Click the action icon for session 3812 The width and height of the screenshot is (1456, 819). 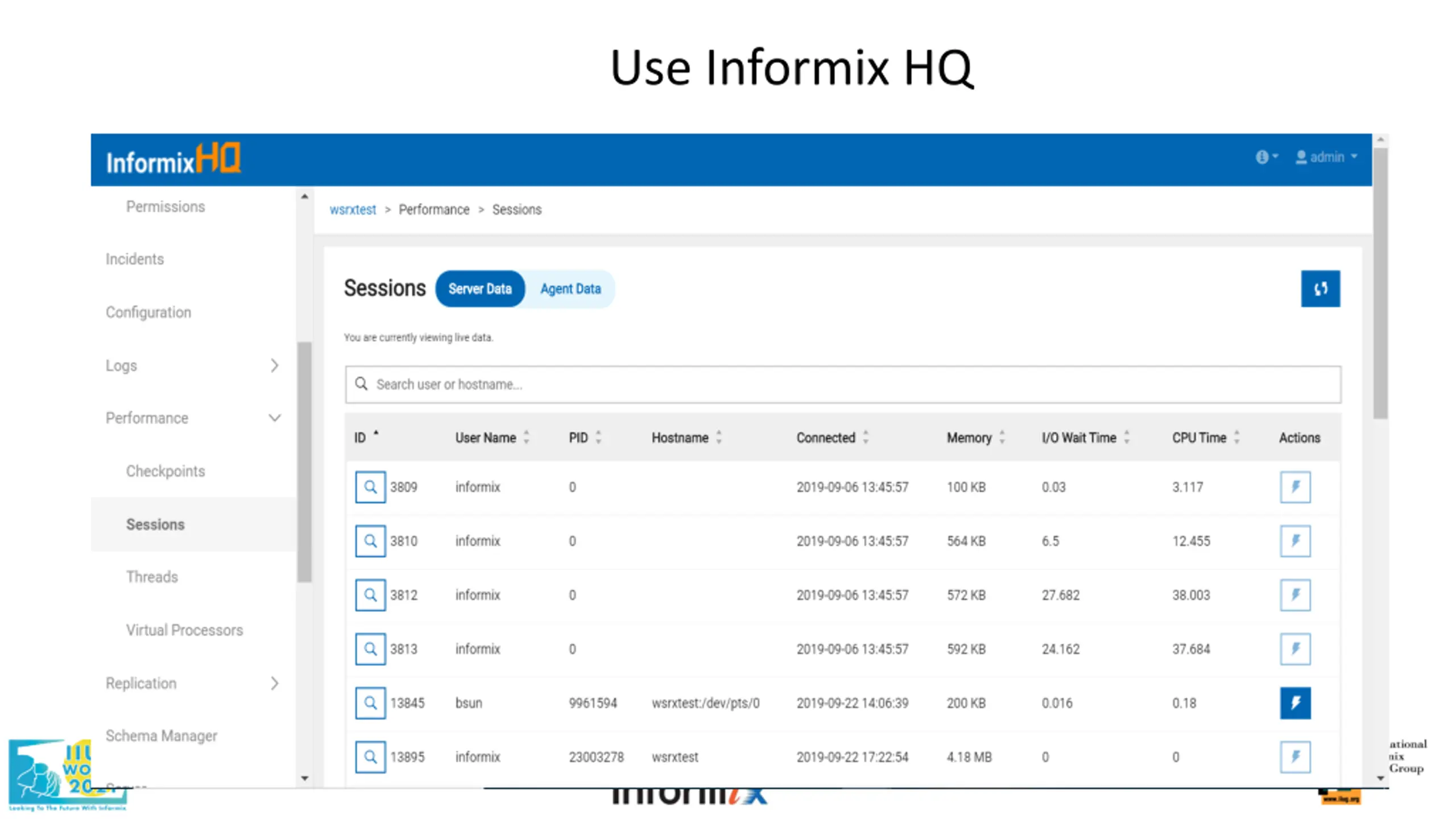pyautogui.click(x=1295, y=595)
